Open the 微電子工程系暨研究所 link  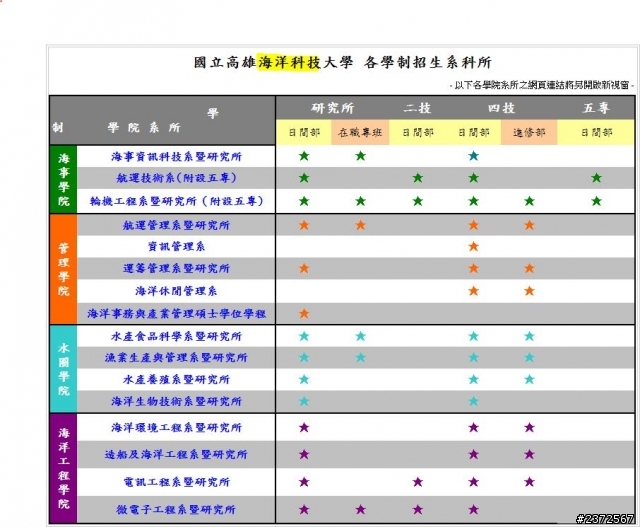click(x=176, y=509)
